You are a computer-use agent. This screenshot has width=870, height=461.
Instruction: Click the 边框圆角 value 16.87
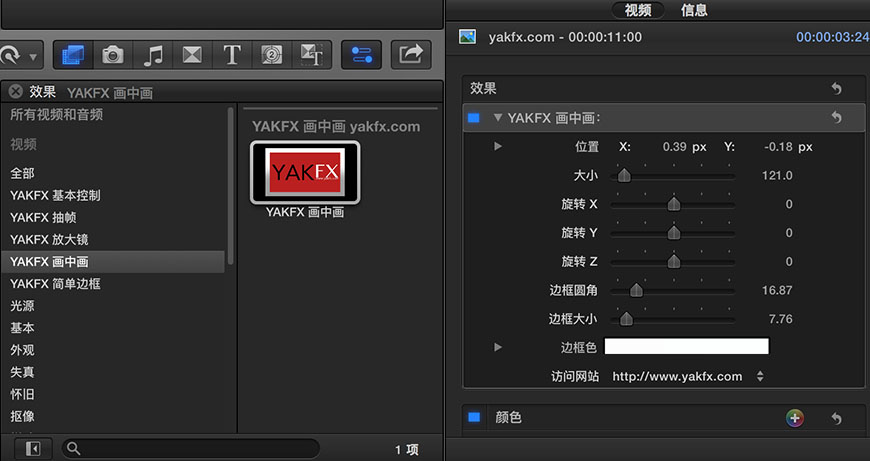(x=777, y=290)
